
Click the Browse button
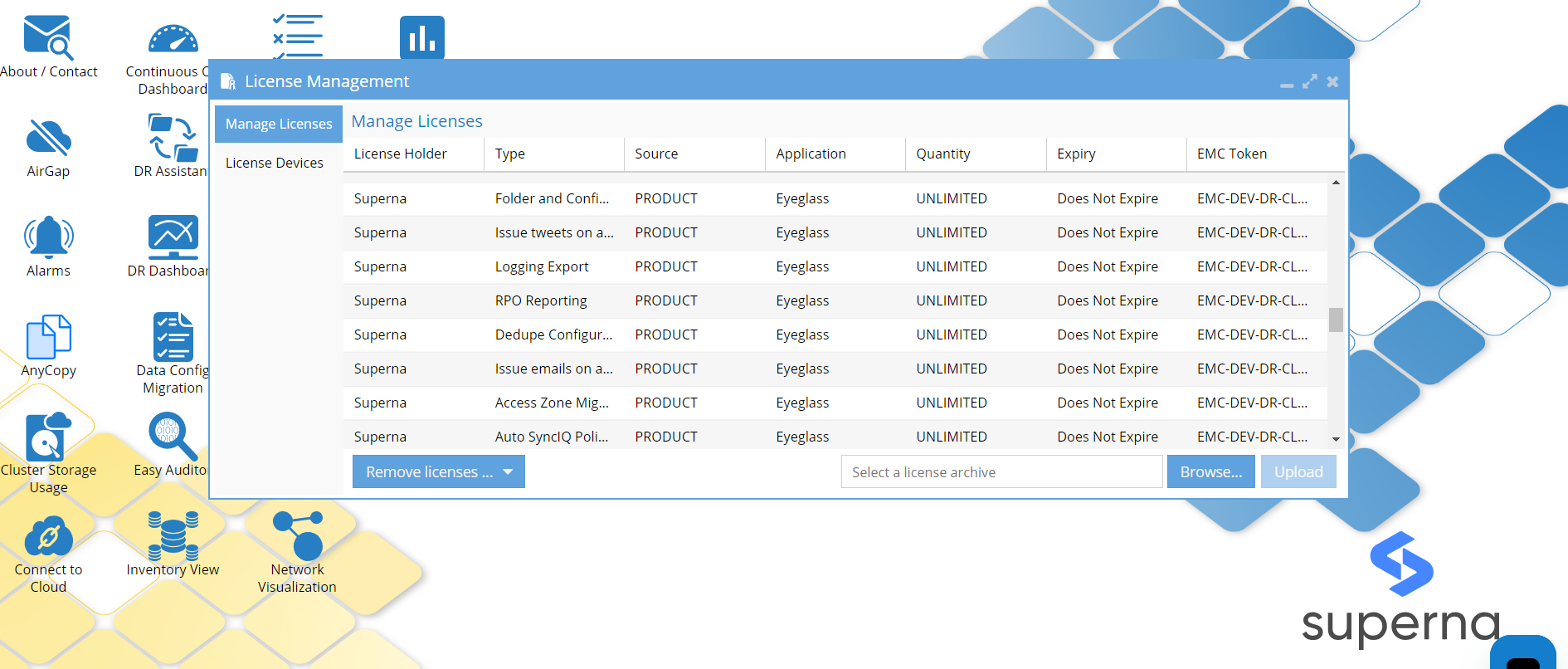(1210, 471)
